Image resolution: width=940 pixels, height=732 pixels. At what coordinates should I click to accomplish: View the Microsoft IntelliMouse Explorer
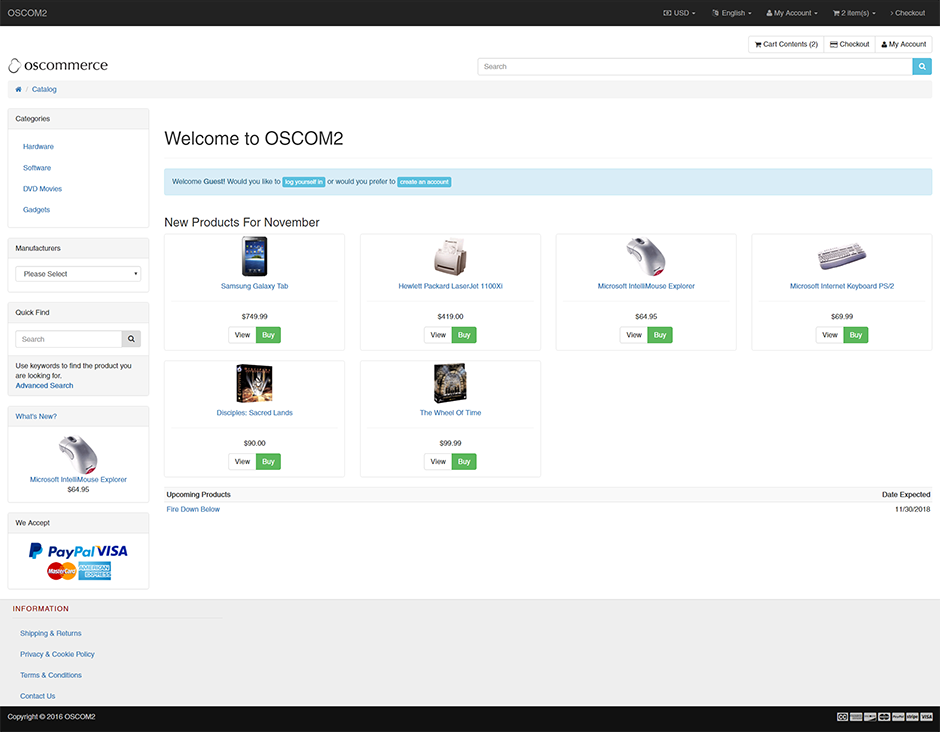pyautogui.click(x=634, y=335)
